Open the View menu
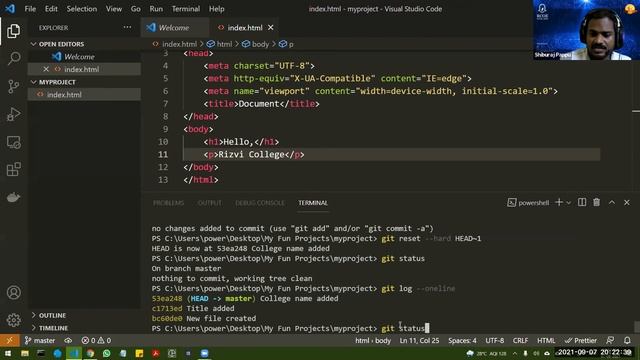This screenshot has height=360, width=640. [x=113, y=9]
